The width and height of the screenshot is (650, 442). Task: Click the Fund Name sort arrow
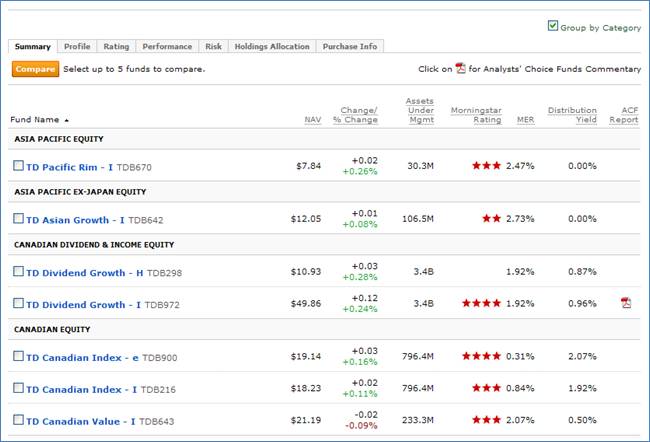(66, 120)
